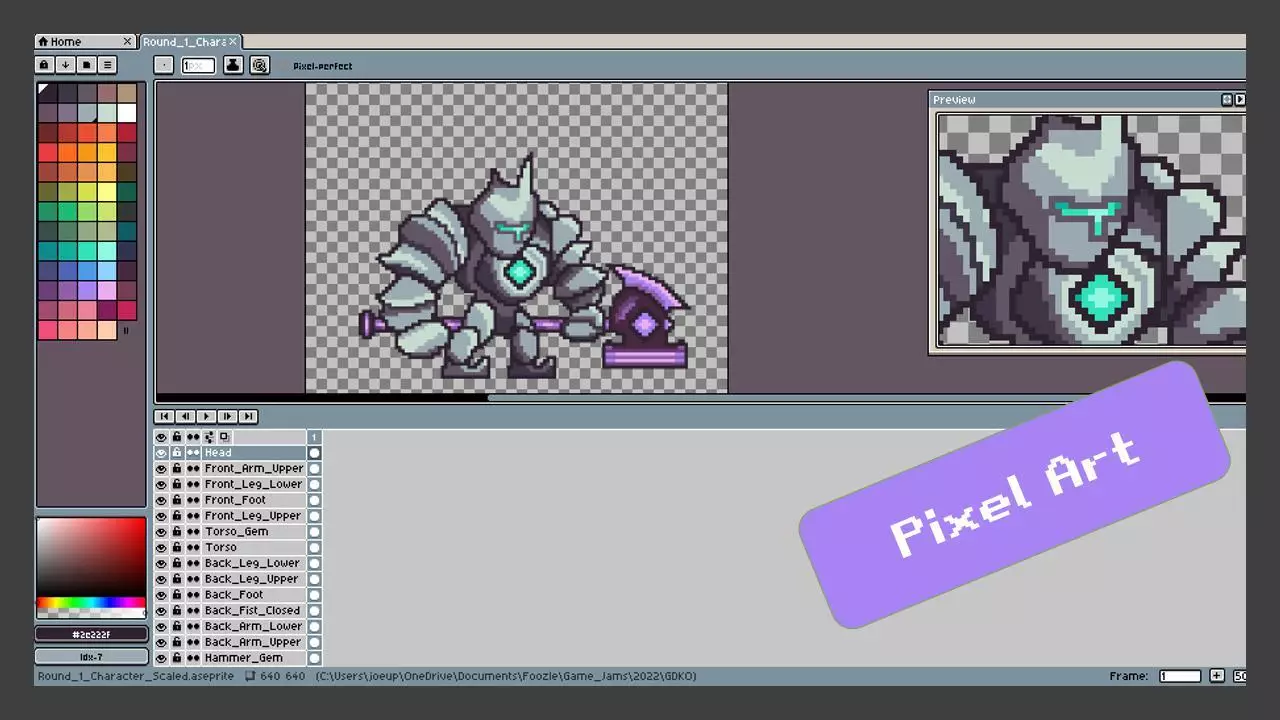
Task: Open the palette options hamburger menu
Action: [108, 65]
